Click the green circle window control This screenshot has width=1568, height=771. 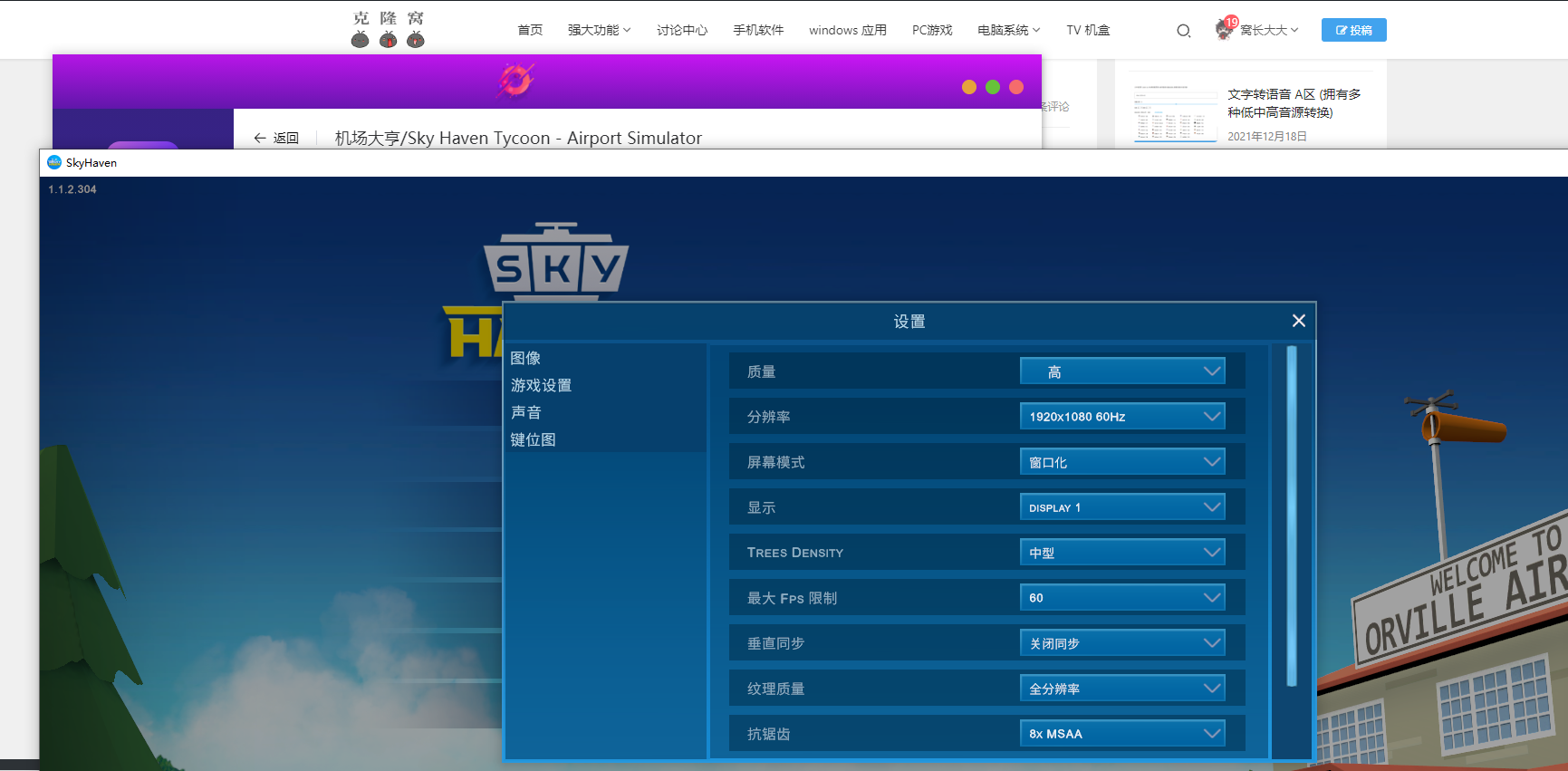click(x=993, y=87)
